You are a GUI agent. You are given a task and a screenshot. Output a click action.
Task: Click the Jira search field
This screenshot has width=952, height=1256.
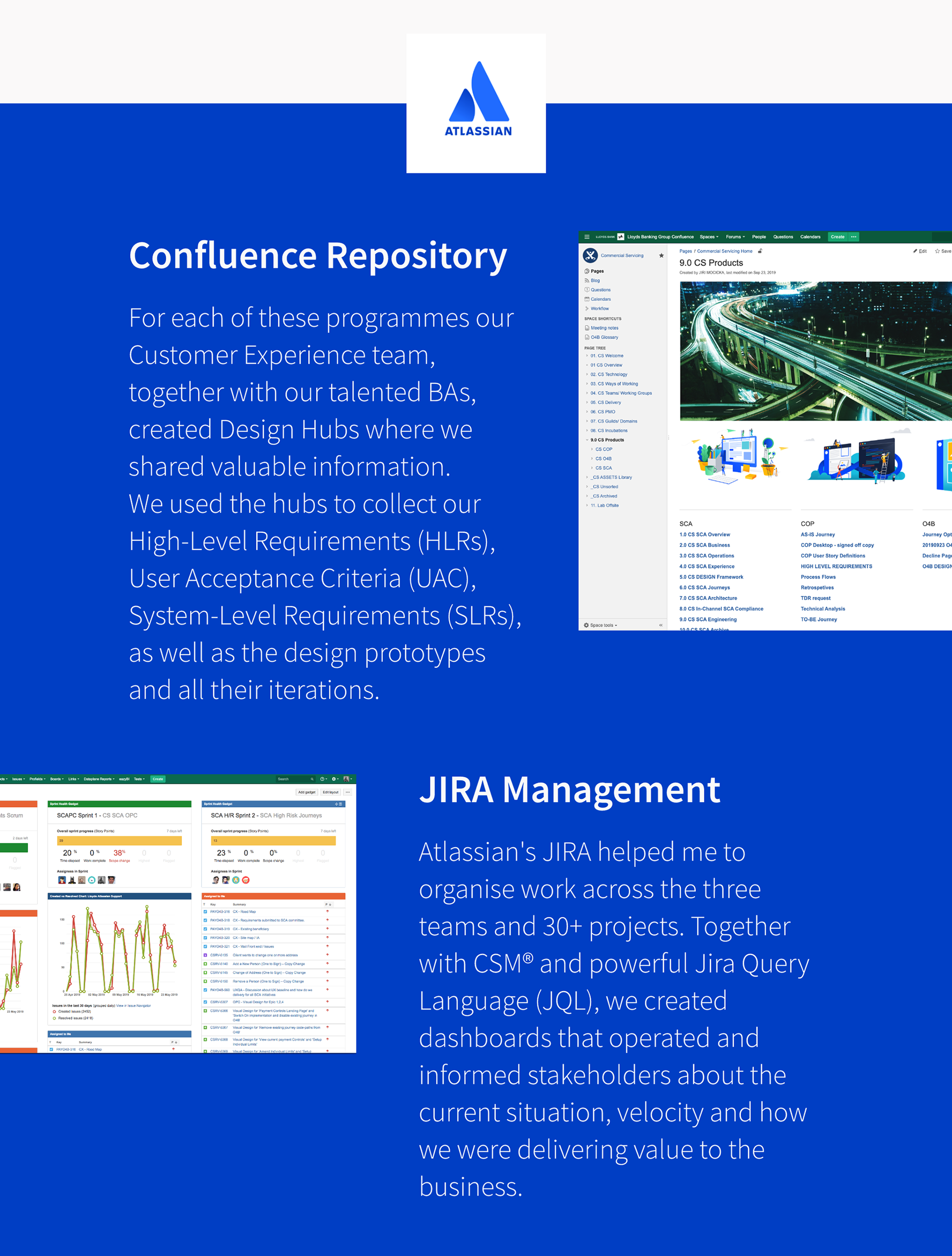(295, 779)
